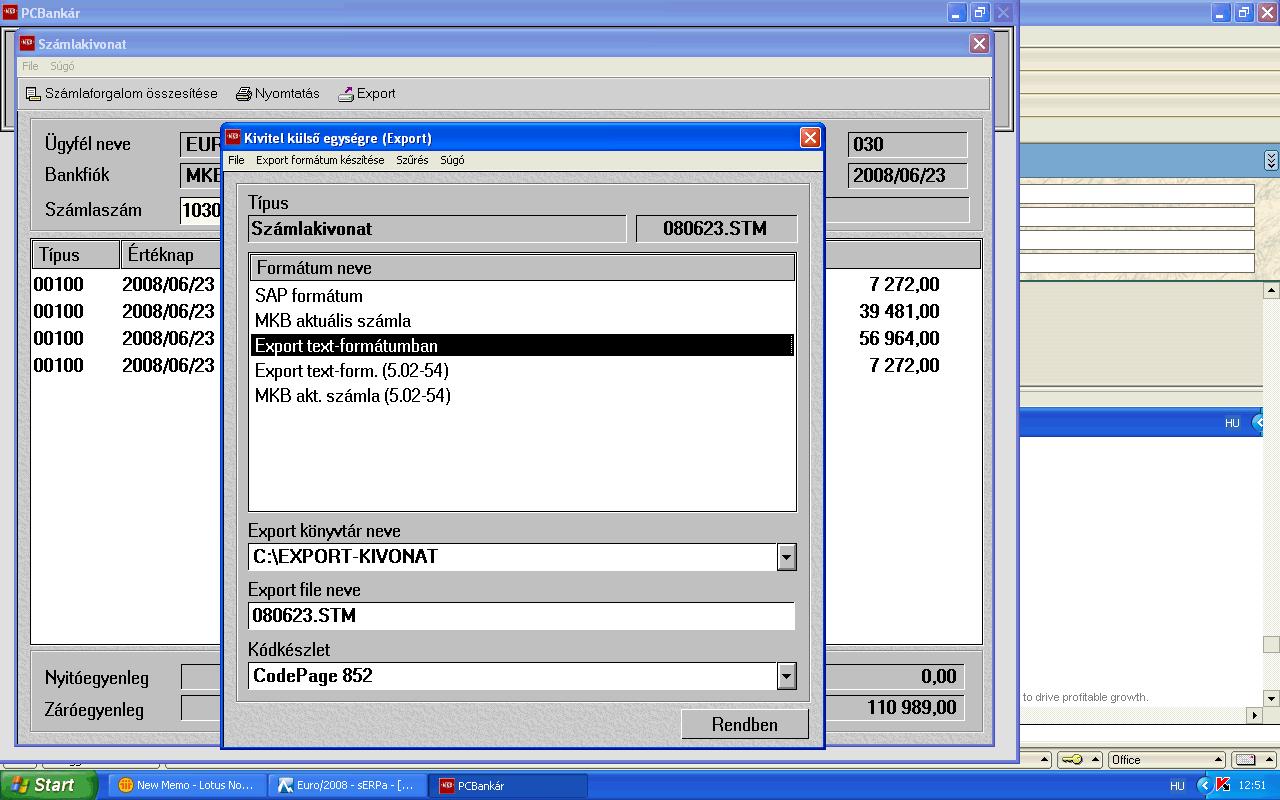Open the Export könyvtár neve dropdown
Screen dimensions: 1280x800
coord(786,557)
